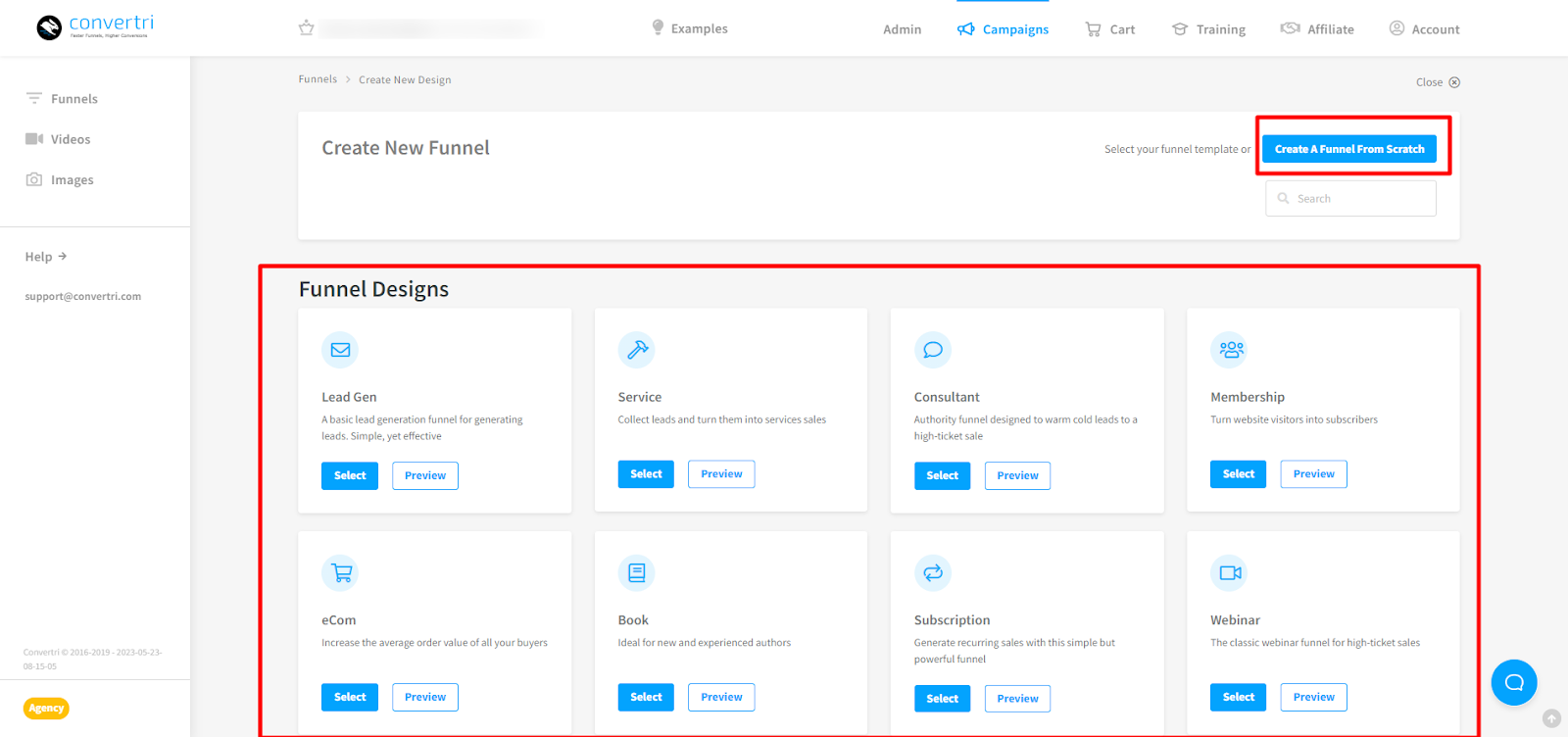Open the Videos section in the sidebar
Screen dimensions: 1568x737
70,139
